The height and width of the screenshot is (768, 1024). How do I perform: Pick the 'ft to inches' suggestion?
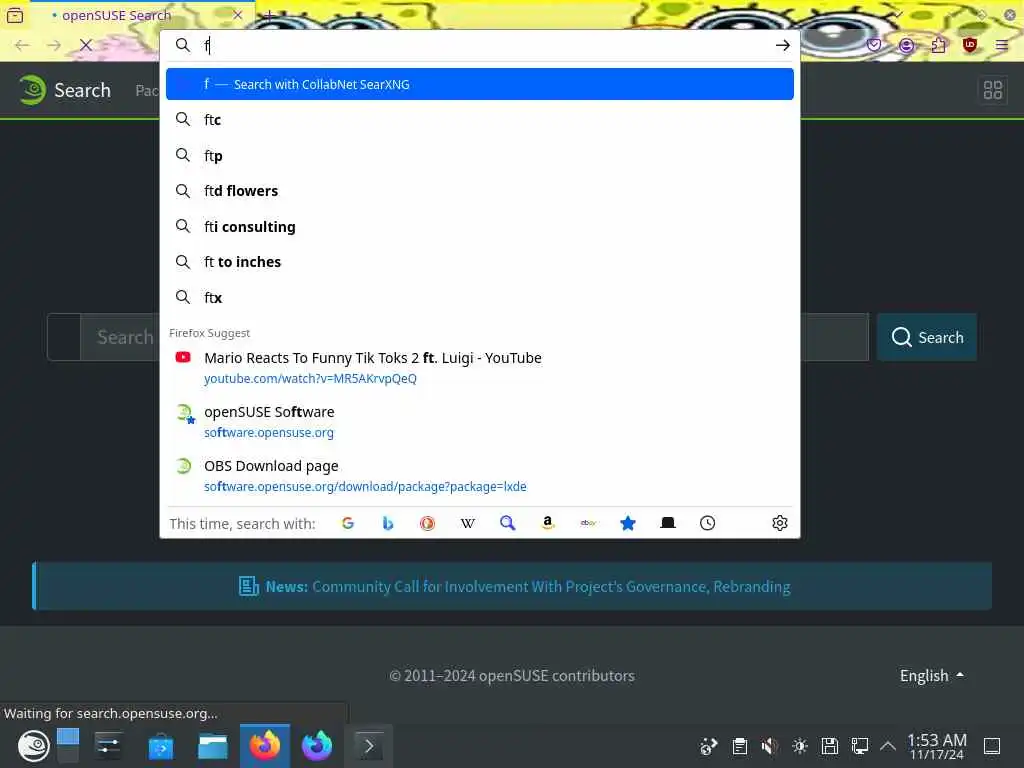point(479,262)
